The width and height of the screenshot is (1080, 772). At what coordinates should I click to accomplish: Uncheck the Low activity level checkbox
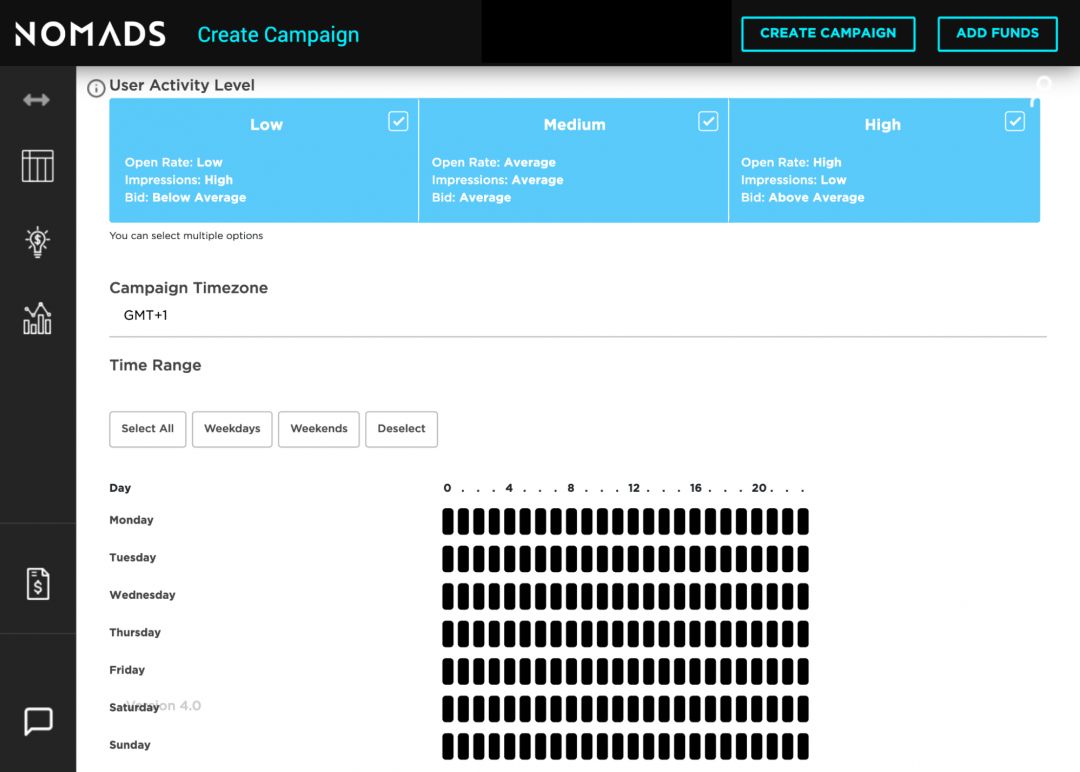[397, 121]
